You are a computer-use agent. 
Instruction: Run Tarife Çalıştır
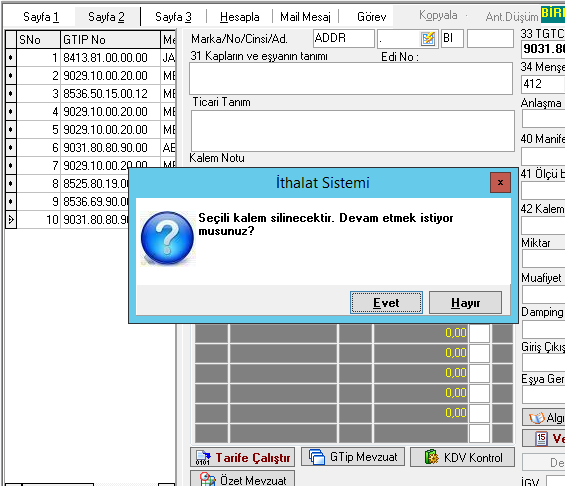[x=243, y=457]
